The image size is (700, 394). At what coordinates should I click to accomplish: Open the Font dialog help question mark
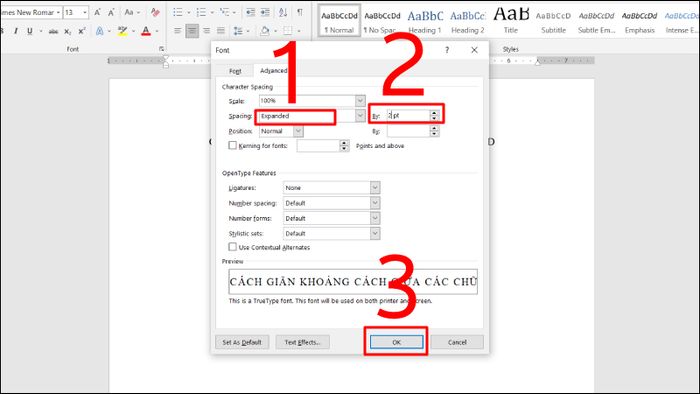(x=447, y=50)
